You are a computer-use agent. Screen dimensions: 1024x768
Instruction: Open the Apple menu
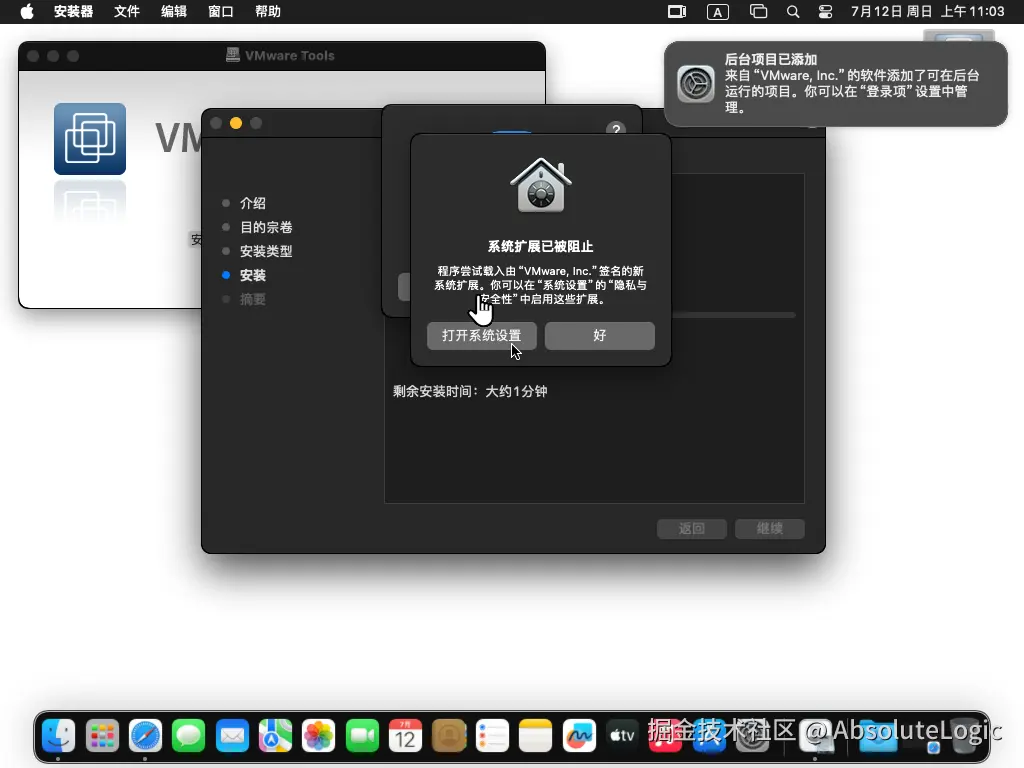coord(27,12)
